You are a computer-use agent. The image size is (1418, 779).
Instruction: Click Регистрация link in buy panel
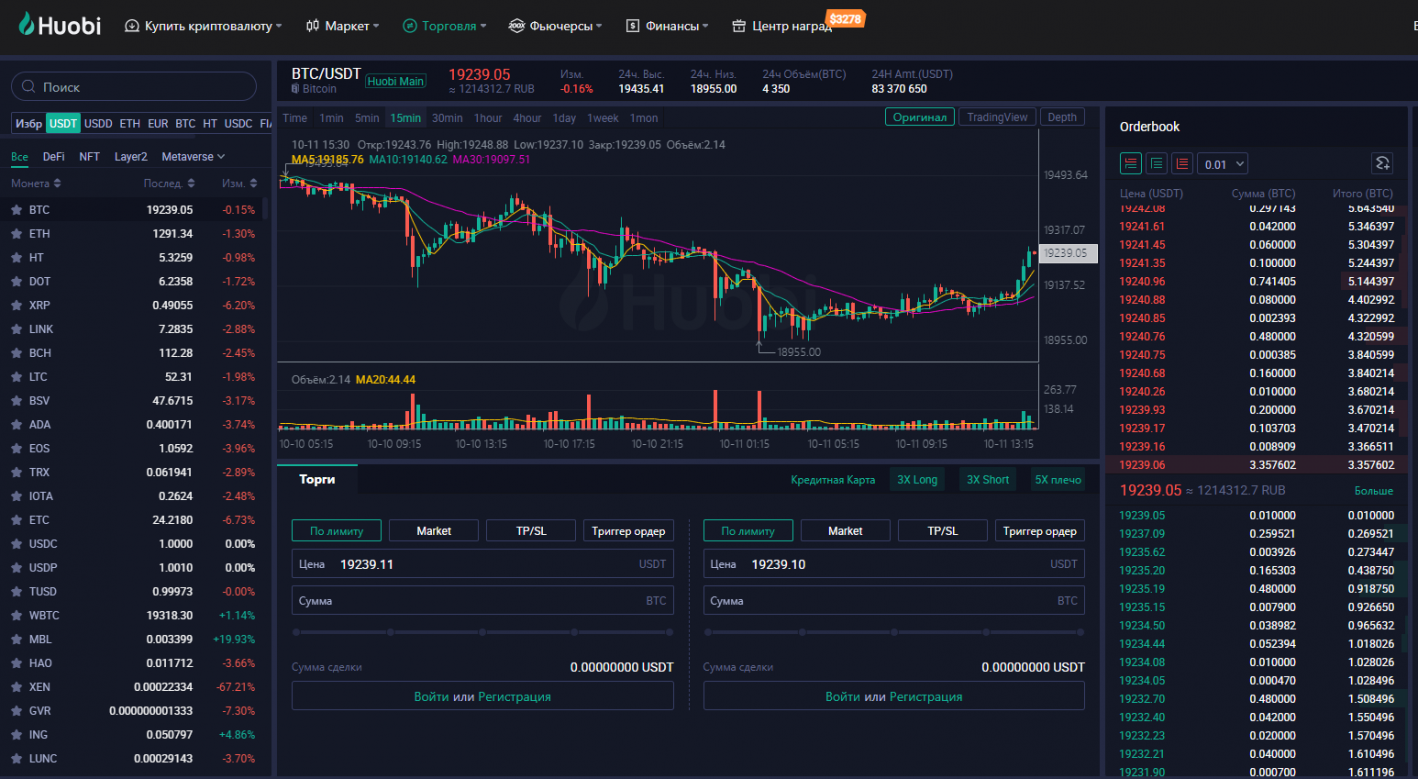(514, 697)
